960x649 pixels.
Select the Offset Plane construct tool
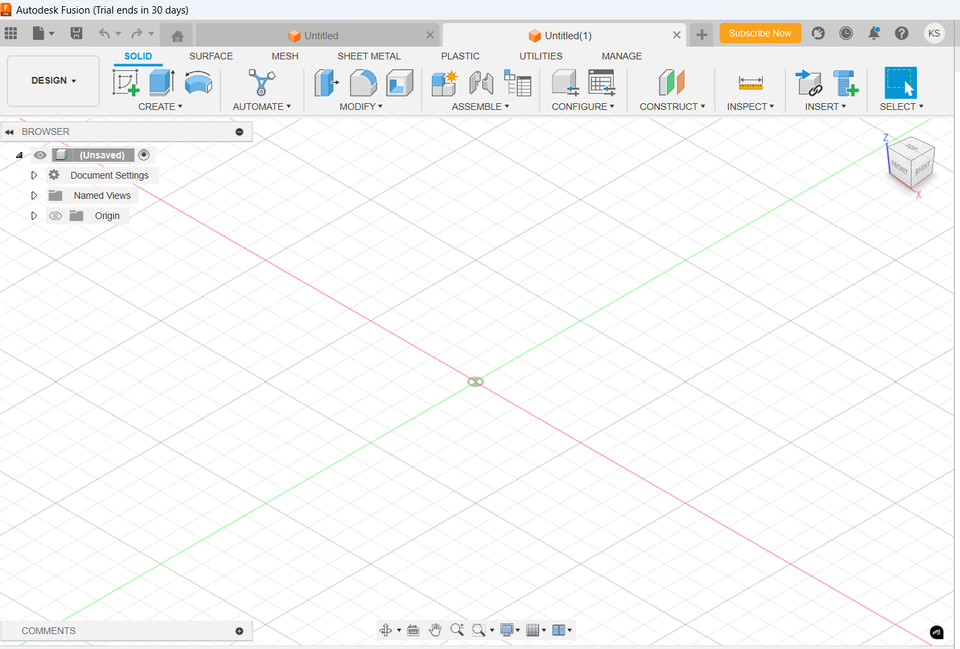pos(672,83)
